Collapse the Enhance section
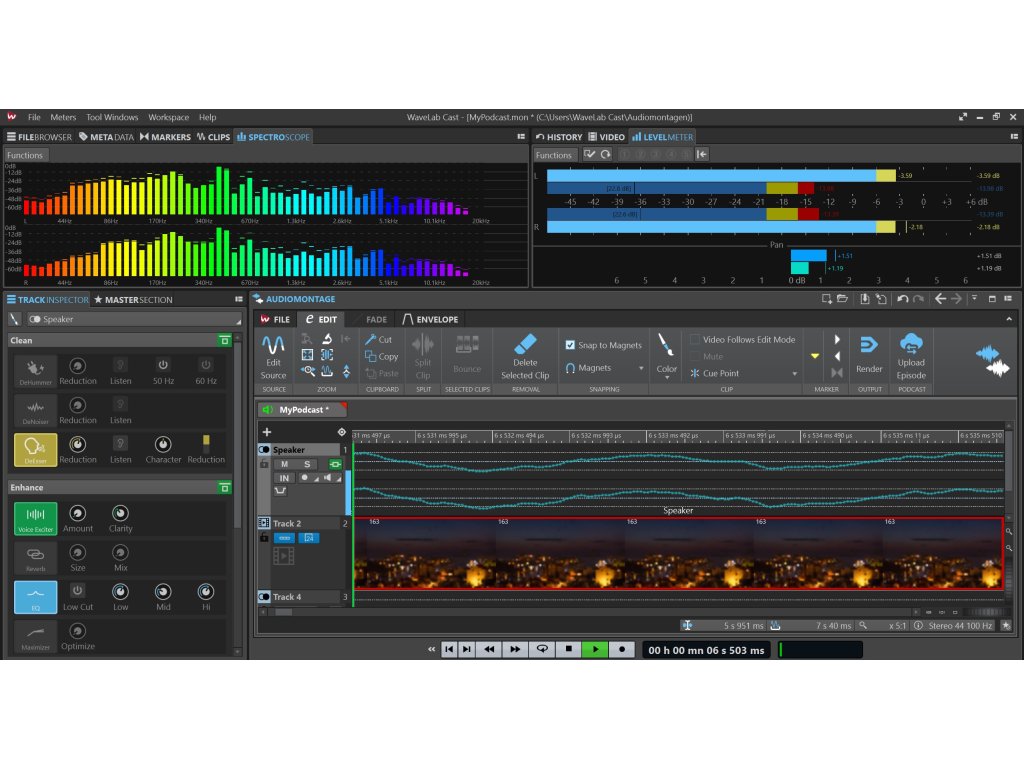The image size is (1024, 768). tap(225, 488)
